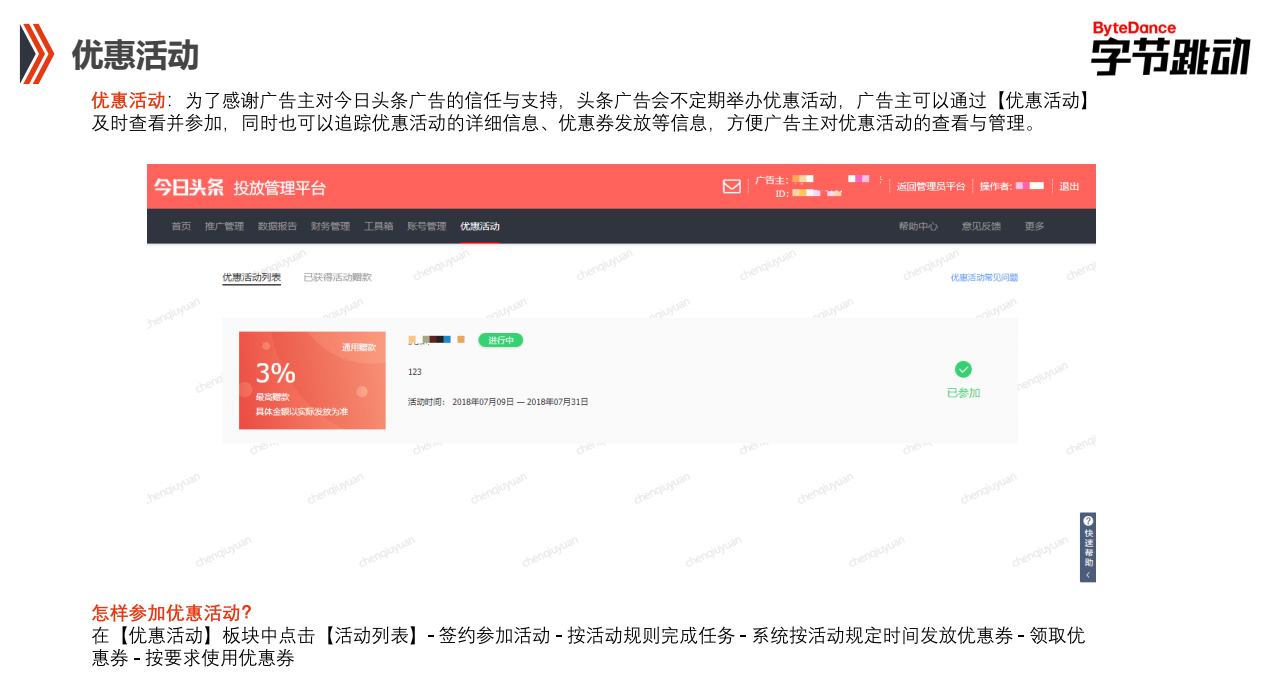Open the 更多 dropdown menu

pyautogui.click(x=1033, y=226)
